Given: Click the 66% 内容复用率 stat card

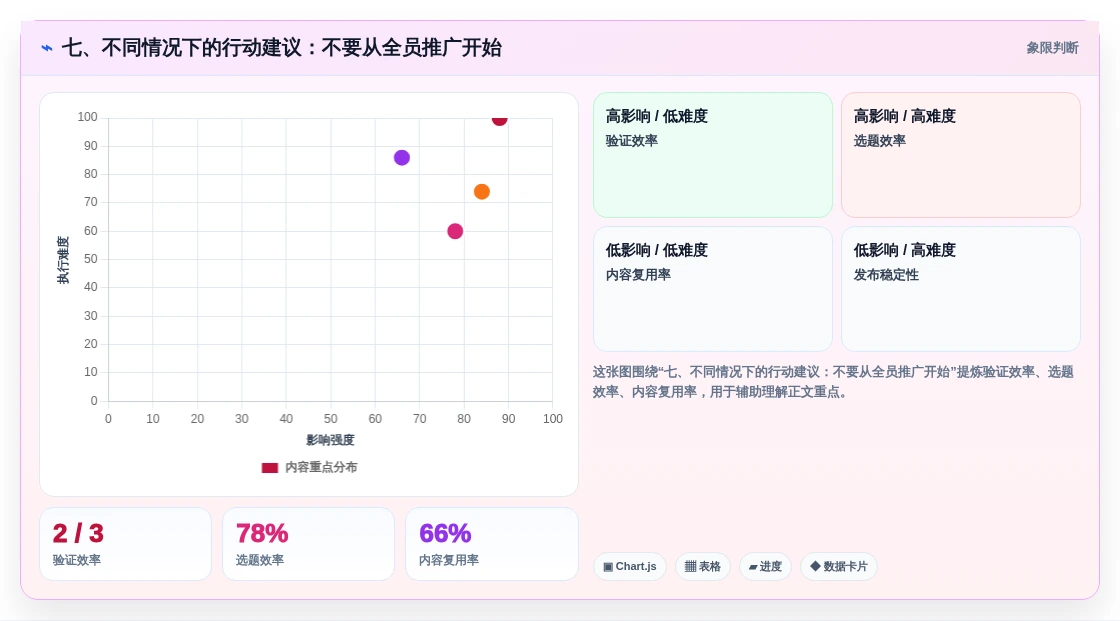Looking at the screenshot, I should pos(491,544).
